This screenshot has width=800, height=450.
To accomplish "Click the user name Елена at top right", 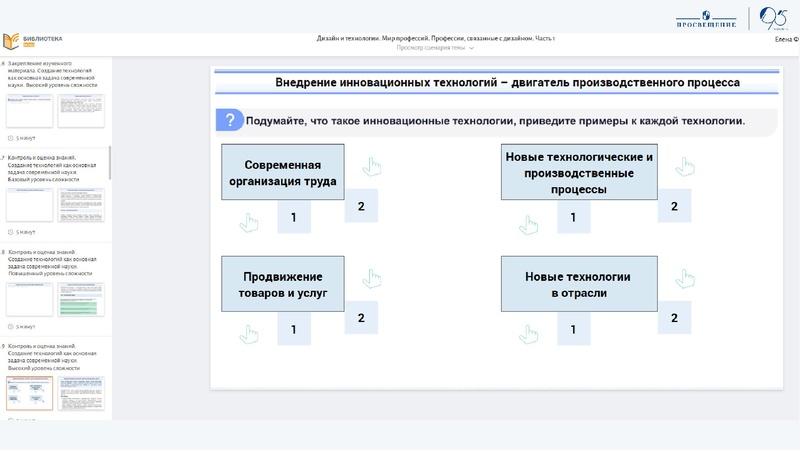I will (x=786, y=39).
